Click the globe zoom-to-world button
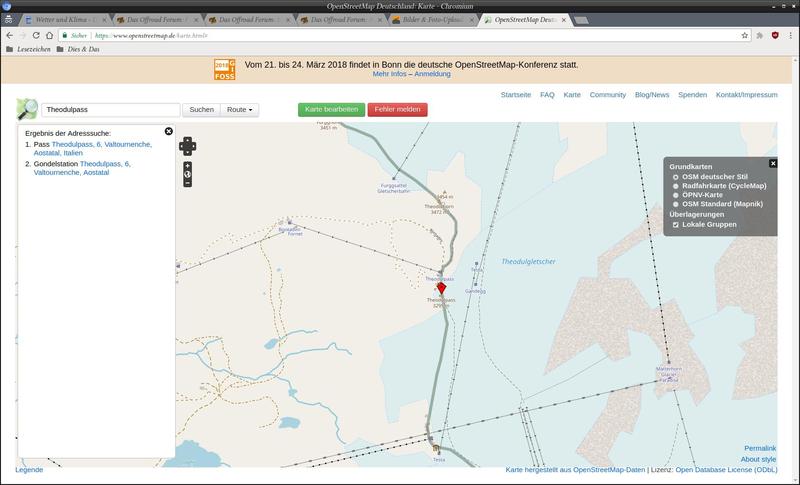The width and height of the screenshot is (800, 485). [x=187, y=174]
